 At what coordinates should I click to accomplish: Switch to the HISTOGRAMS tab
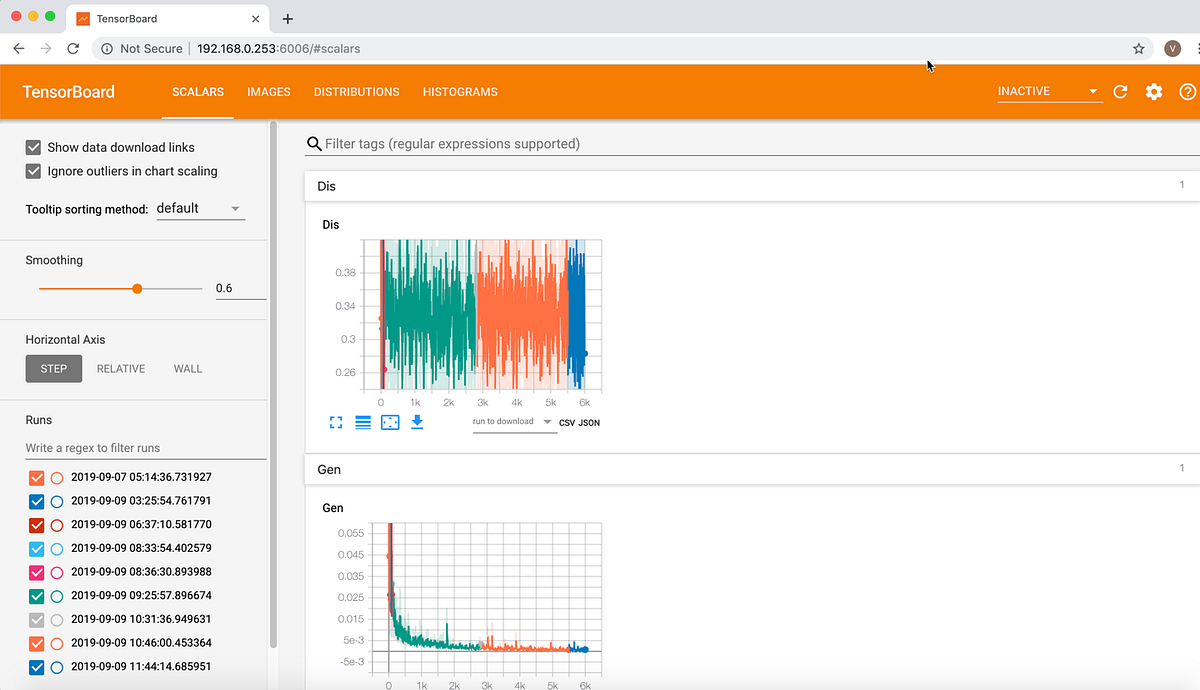460,91
